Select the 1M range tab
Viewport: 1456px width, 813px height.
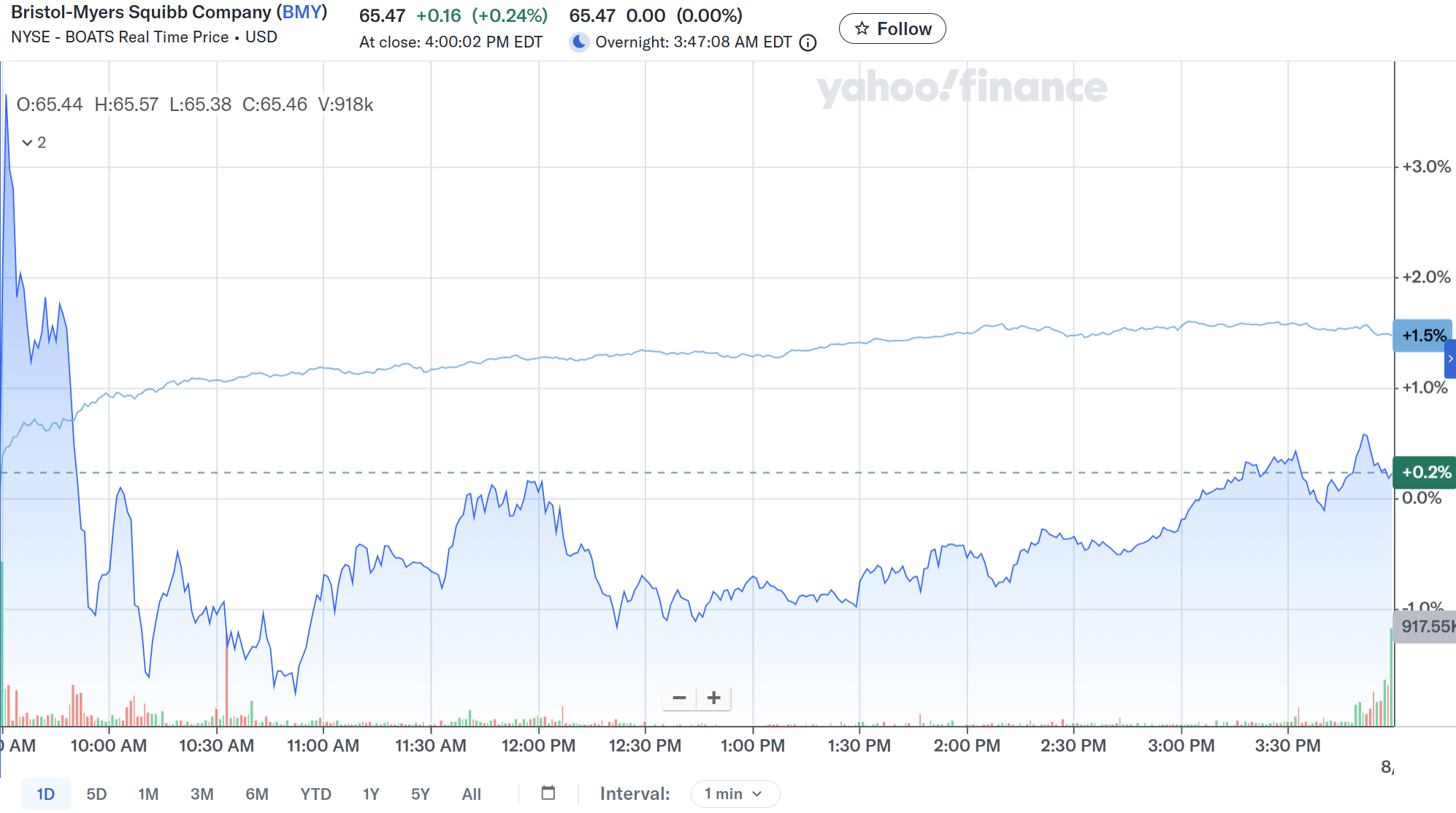(x=148, y=794)
